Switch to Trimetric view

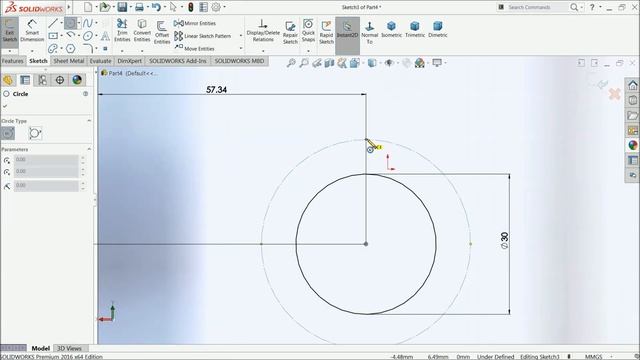(x=415, y=30)
